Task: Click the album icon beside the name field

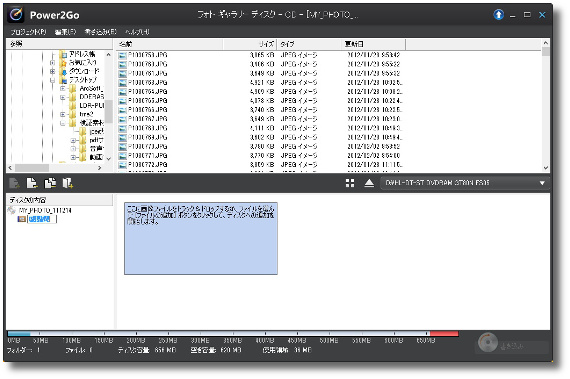Action: 21,219
